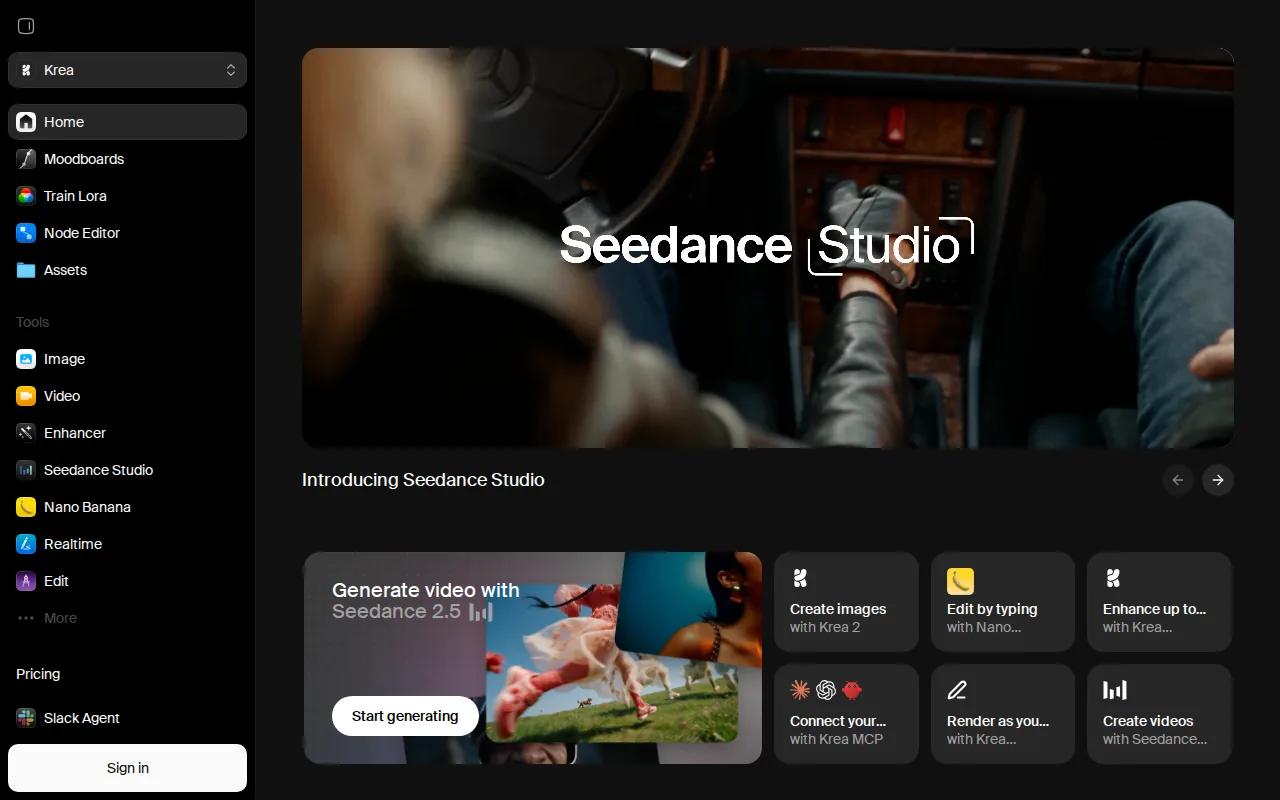Open Enhance up to card
Screen dimensions: 1280x800
click(x=1159, y=602)
